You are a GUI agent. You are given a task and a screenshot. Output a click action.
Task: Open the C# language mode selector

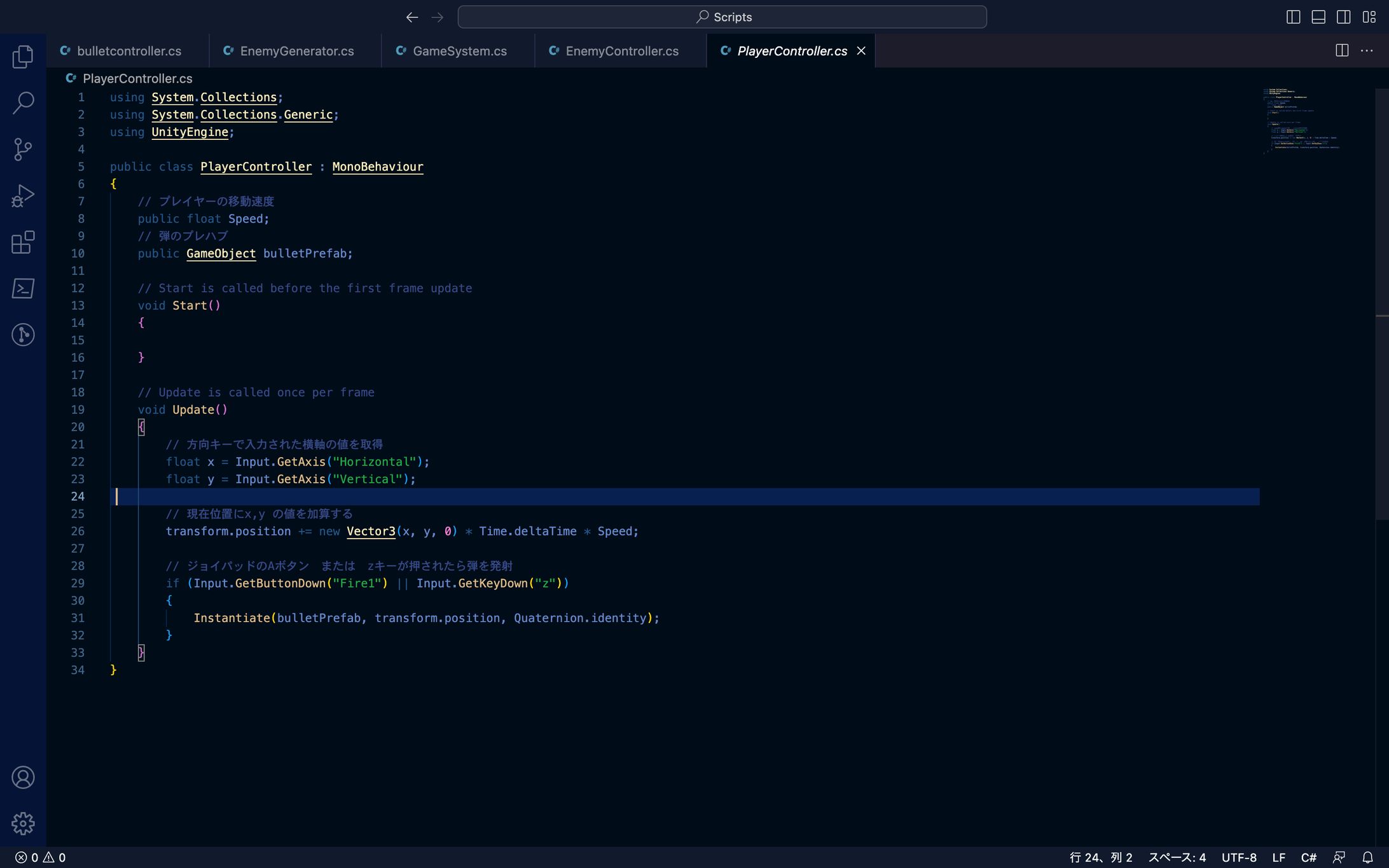tap(1308, 857)
